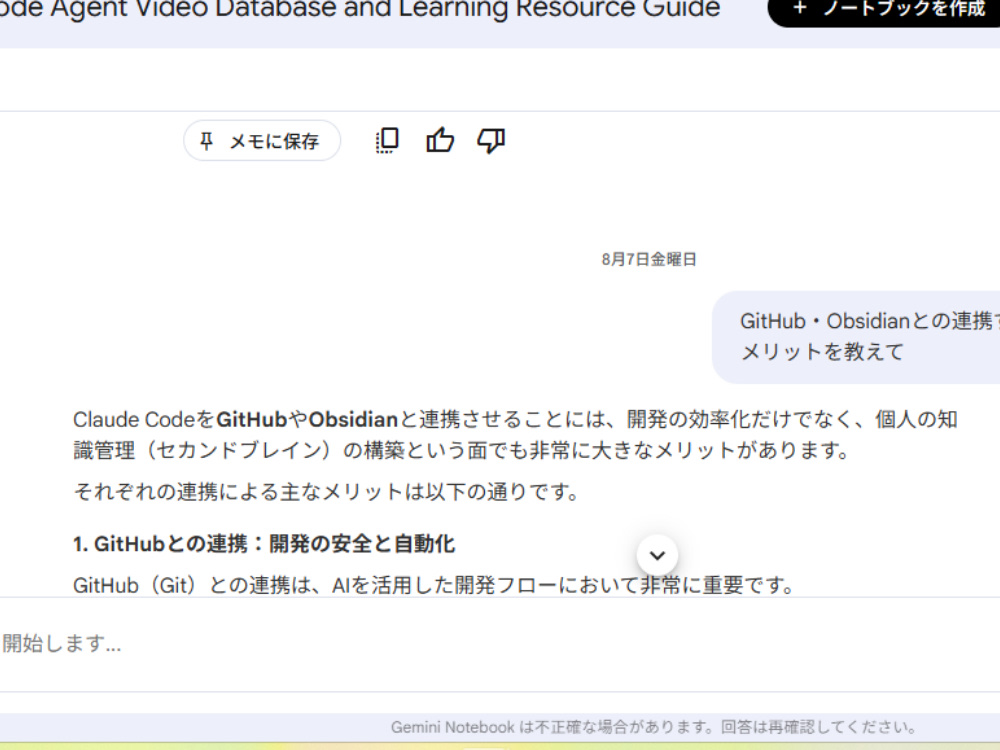Click the Gemini Notebook disclaimer text
Viewport: 1000px width, 750px height.
click(655, 727)
